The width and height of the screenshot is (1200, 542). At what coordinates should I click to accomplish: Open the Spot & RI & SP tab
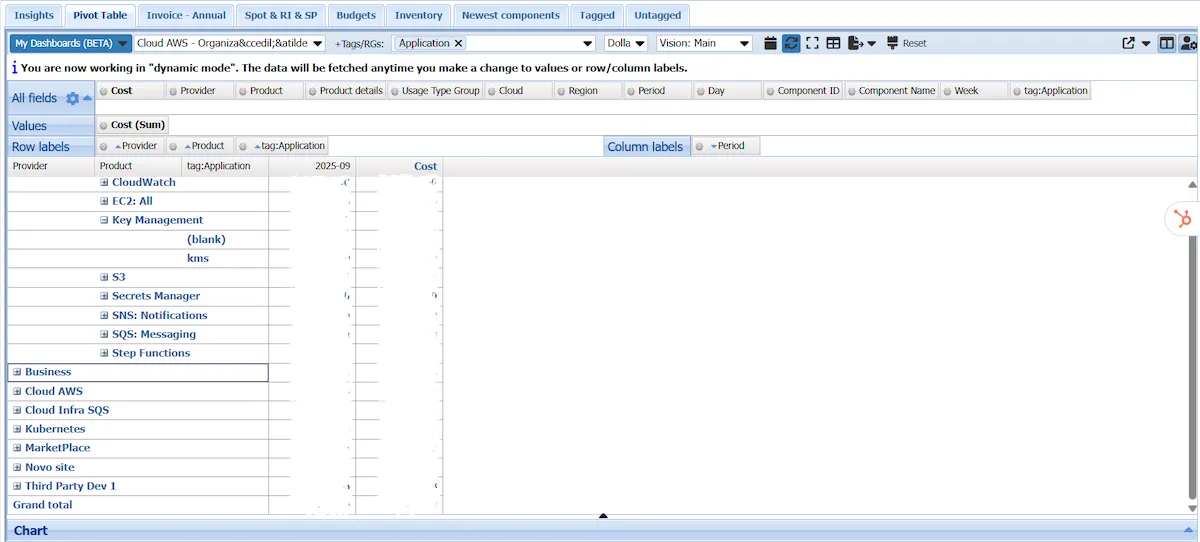(x=281, y=15)
